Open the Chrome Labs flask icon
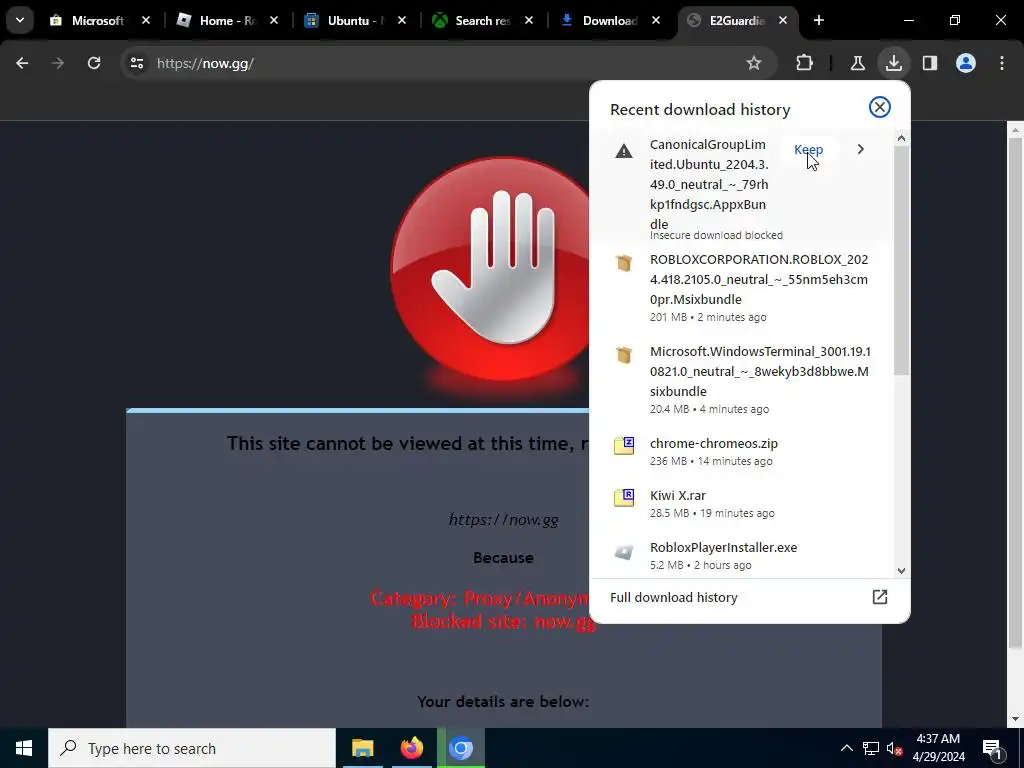The width and height of the screenshot is (1024, 768). 857,63
